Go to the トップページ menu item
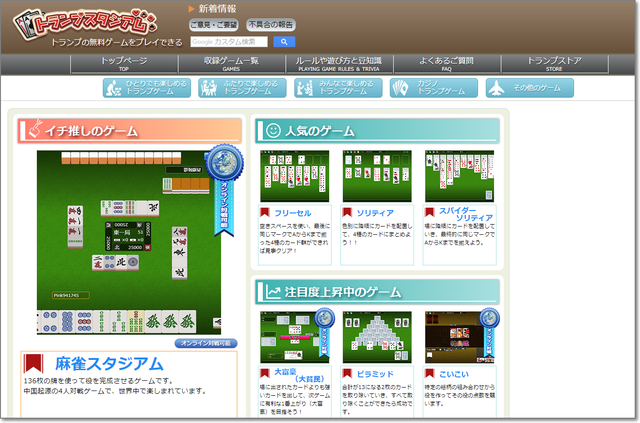Screen dimensions: 640x423 (123, 64)
